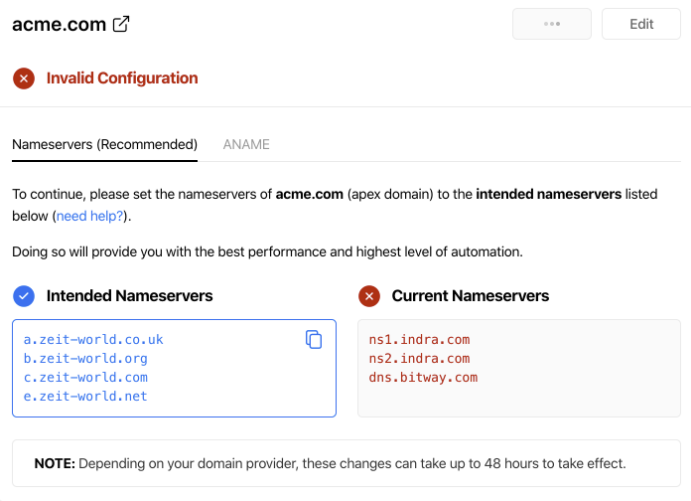Select the Invalid Configuration status text
Image resolution: width=691 pixels, height=501 pixels.
point(122,78)
